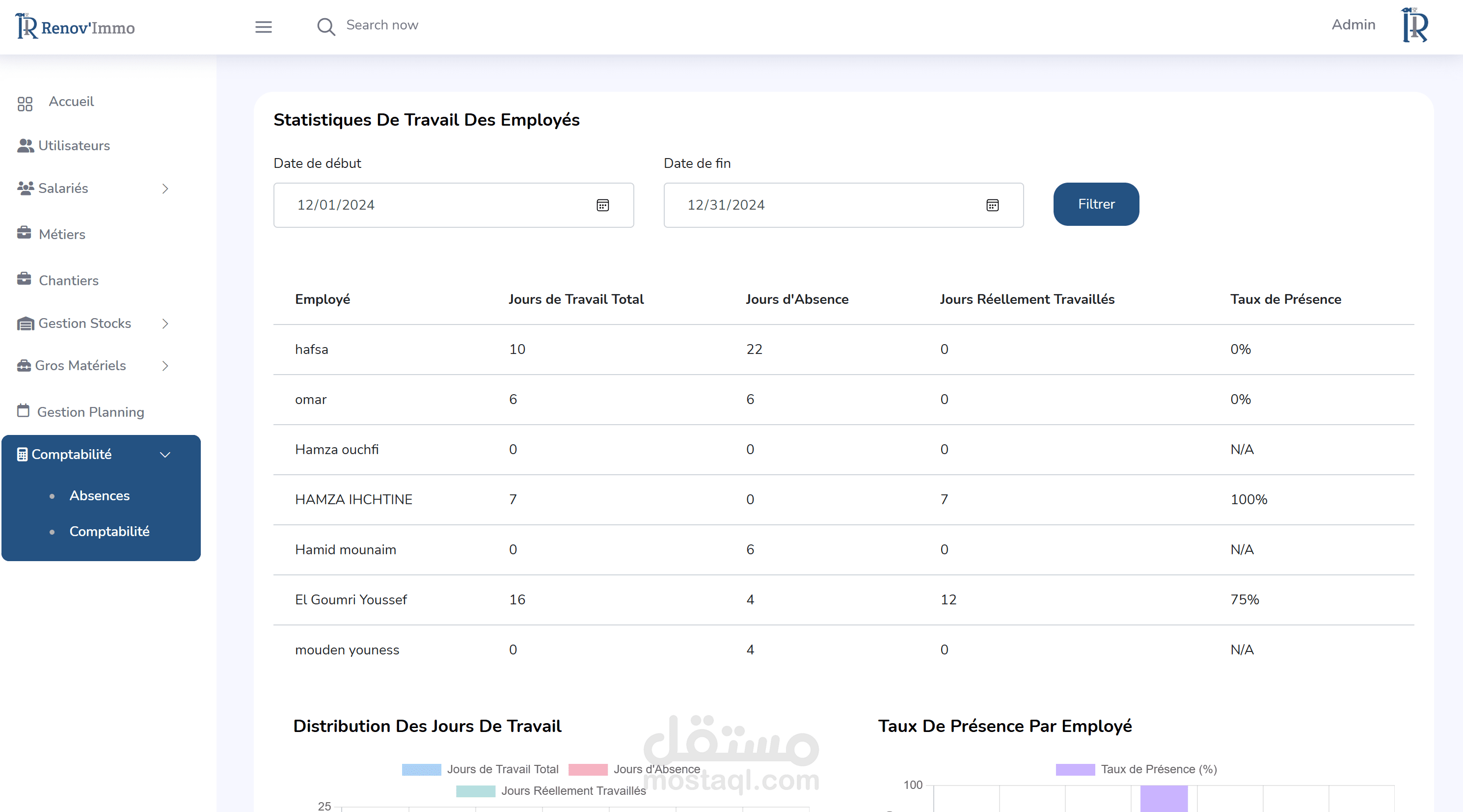Image resolution: width=1463 pixels, height=812 pixels.
Task: Click the search magnifier icon
Action: click(x=325, y=27)
